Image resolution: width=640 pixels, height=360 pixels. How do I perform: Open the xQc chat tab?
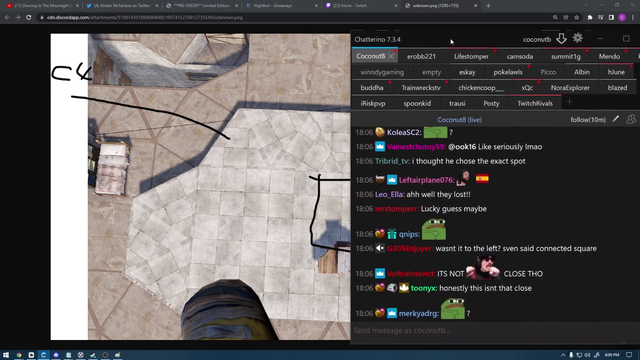(527, 88)
